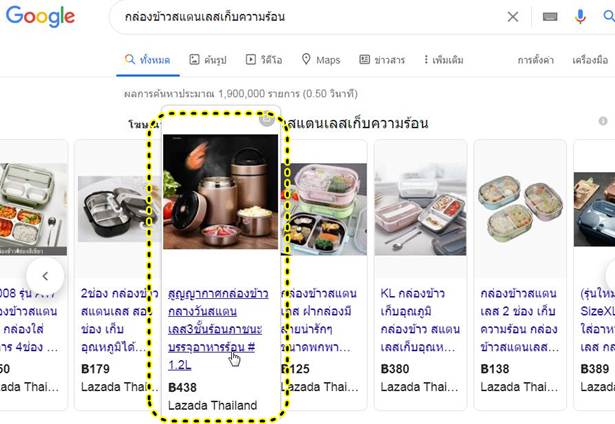Open Lazada Thailand seller under B438
Image resolution: width=615 pixels, height=424 pixels.
(x=213, y=405)
